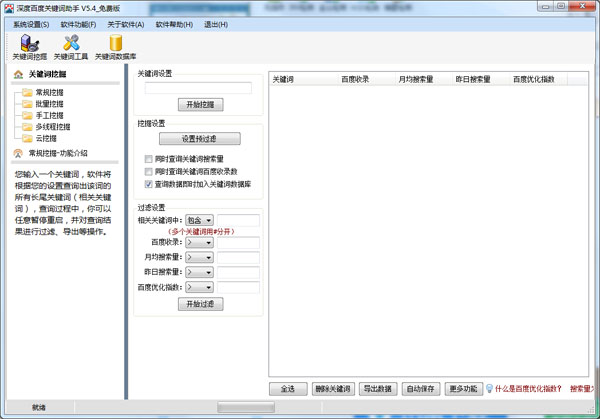Sort by the 昨日搜索量 column header
This screenshot has height=419, width=600.
click(481, 80)
